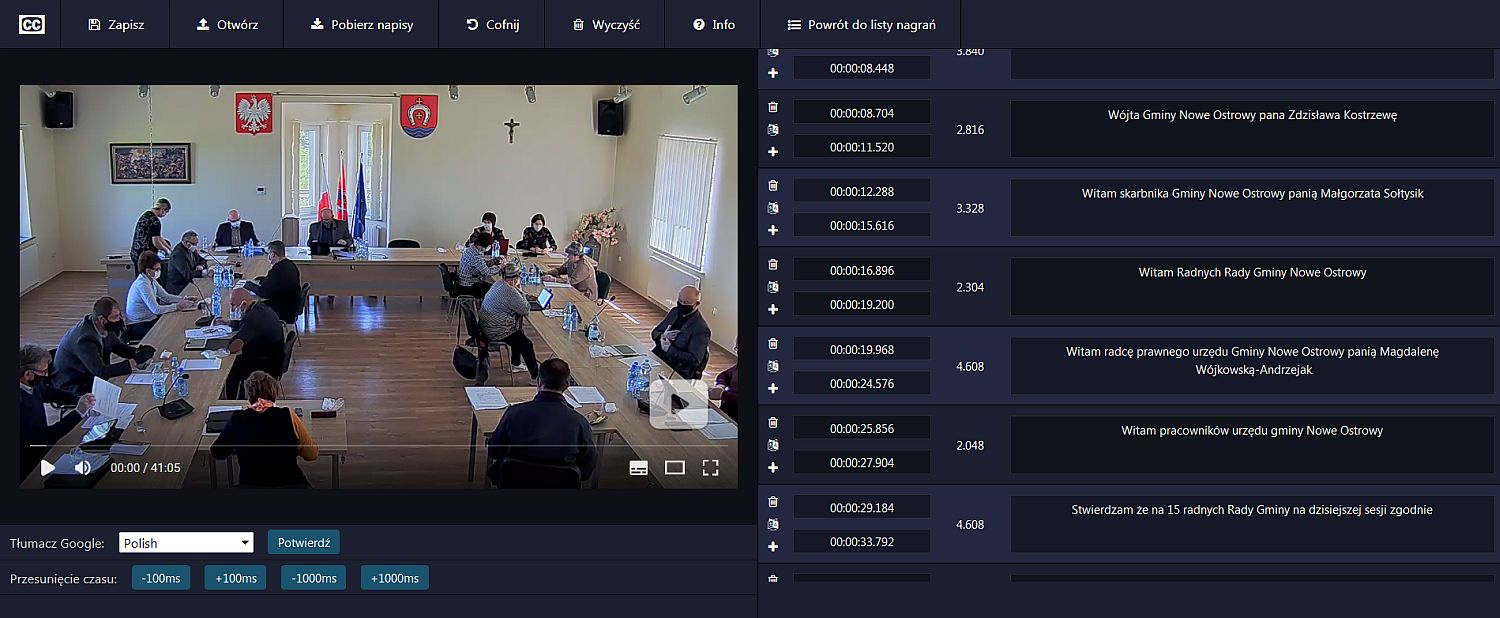Screen dimensions: 1500x618
Task: Add a row after 'Witam Radnych Rady Gminy'
Action: point(772,309)
